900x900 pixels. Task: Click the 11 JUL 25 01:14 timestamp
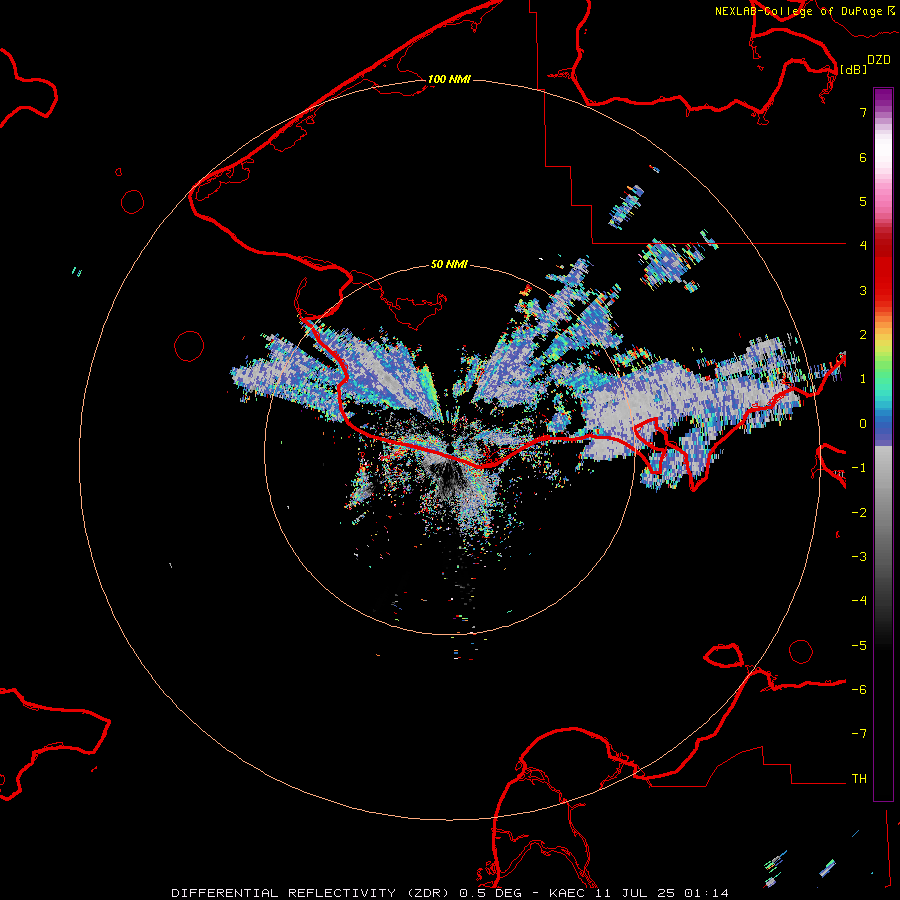click(662, 893)
